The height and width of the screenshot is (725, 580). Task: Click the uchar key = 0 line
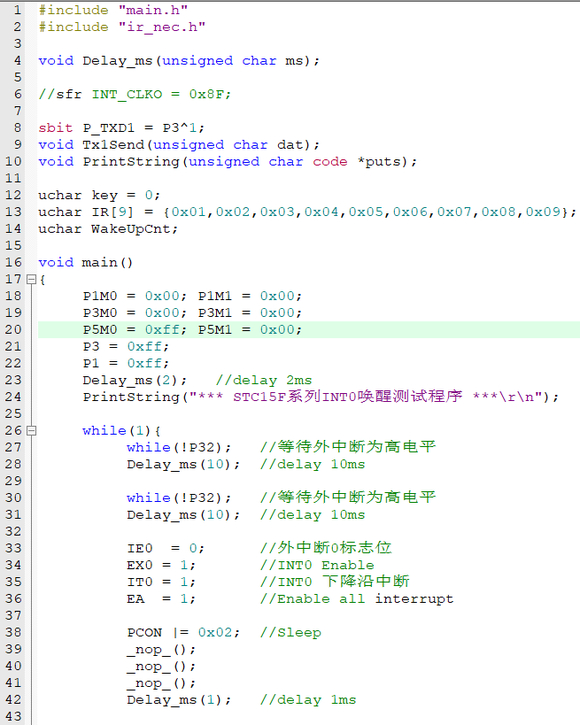click(99, 195)
